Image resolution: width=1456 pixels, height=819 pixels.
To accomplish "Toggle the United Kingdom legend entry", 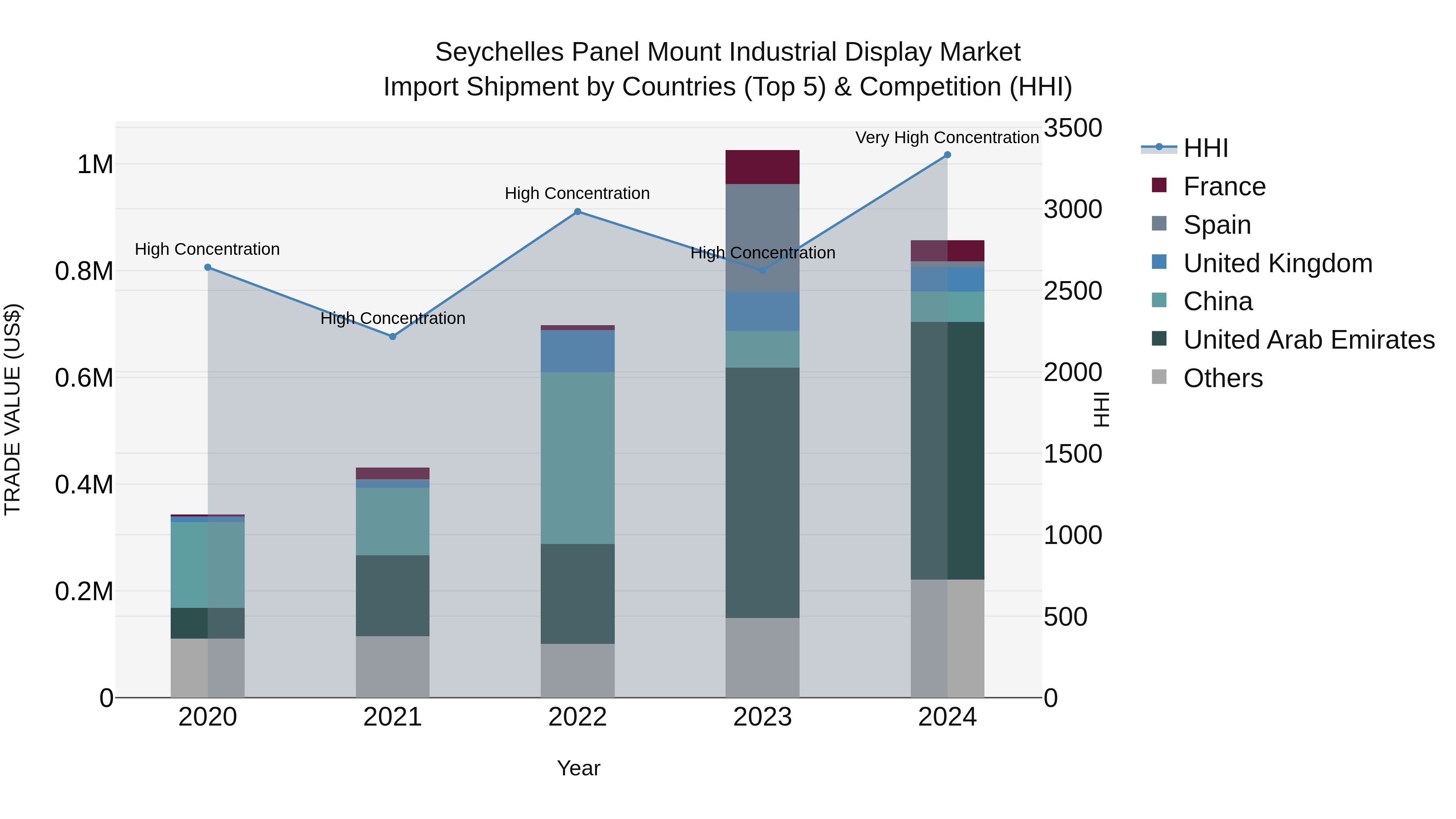I will (x=1261, y=263).
